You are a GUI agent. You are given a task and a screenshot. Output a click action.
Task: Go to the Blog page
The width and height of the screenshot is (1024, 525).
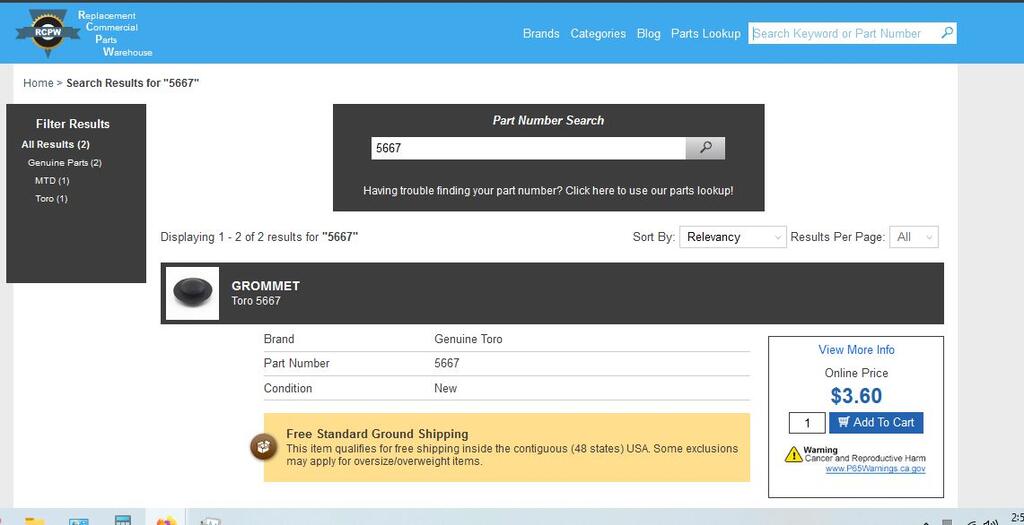pyautogui.click(x=648, y=33)
